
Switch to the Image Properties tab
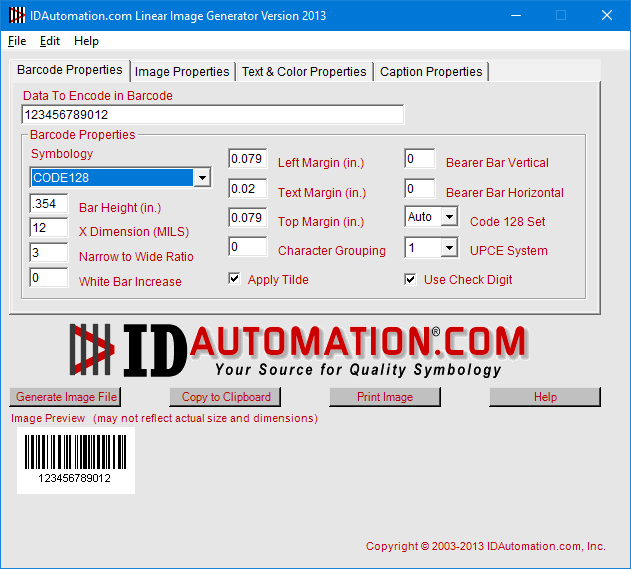[x=182, y=72]
